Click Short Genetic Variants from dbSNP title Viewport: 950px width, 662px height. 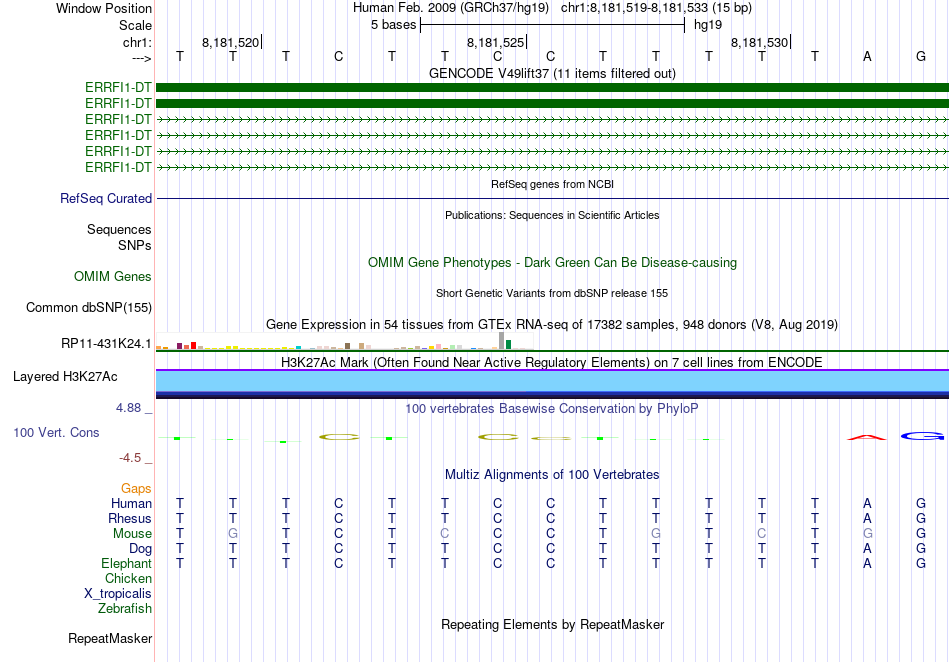552,293
